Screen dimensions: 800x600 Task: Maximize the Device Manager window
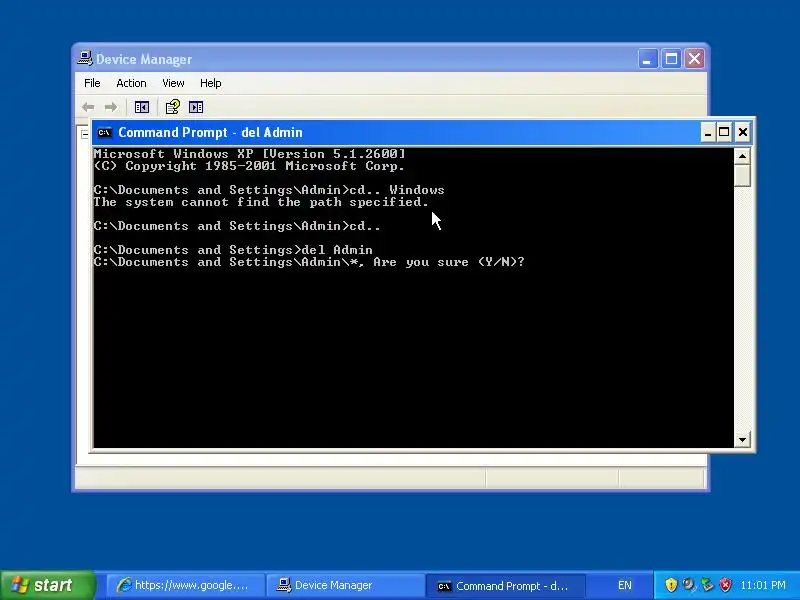pyautogui.click(x=671, y=59)
